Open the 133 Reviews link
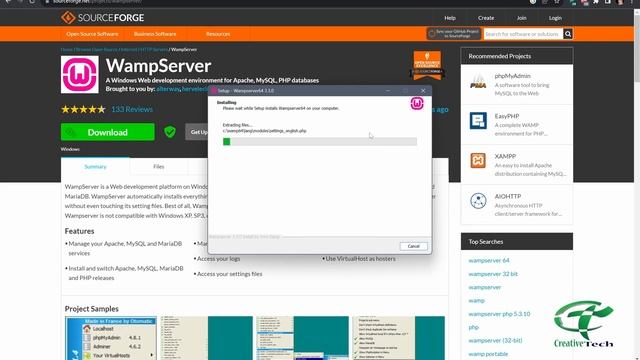This screenshot has height=360, width=640. point(132,109)
